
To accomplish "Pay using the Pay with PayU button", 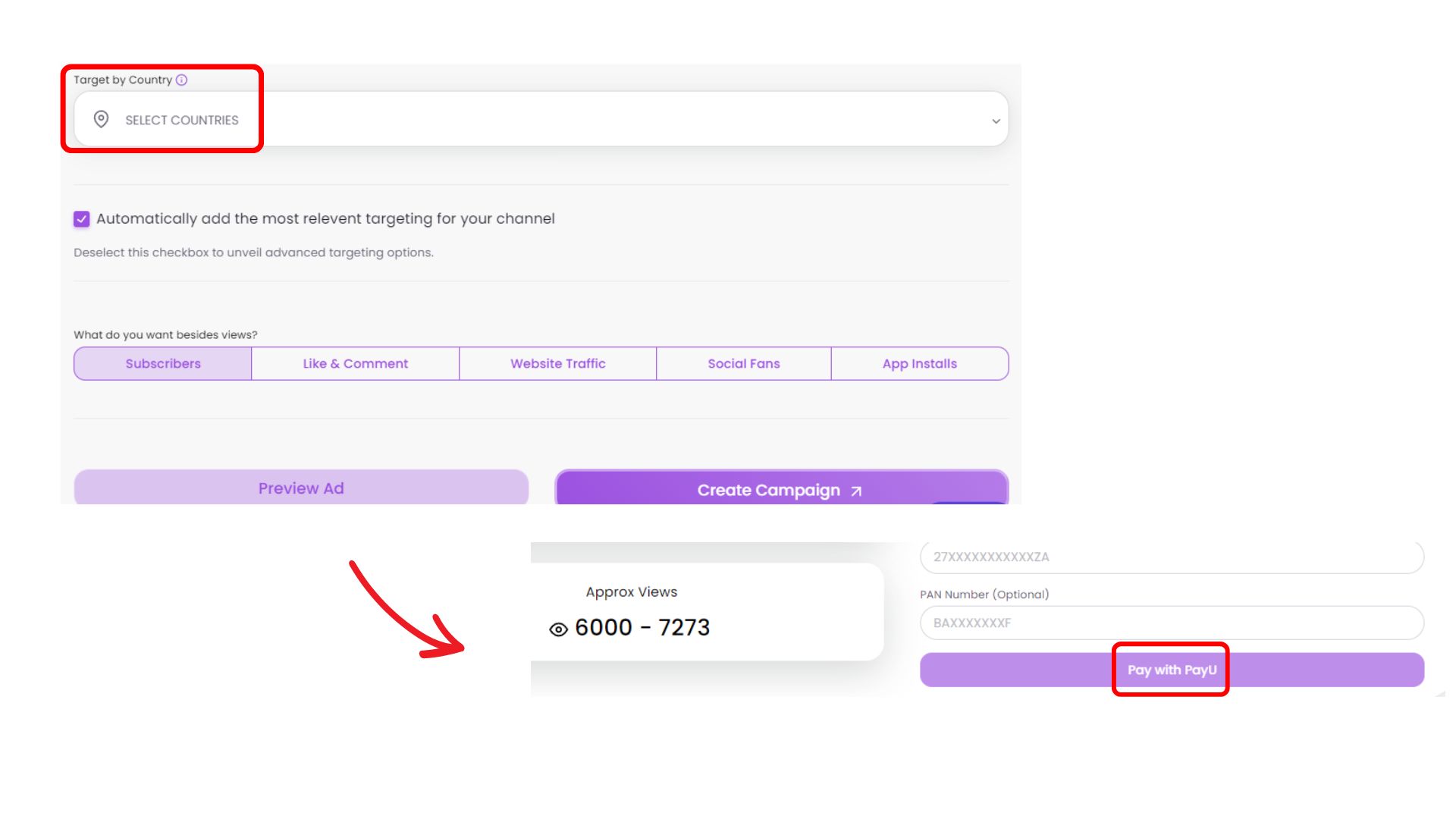I will (x=1172, y=670).
